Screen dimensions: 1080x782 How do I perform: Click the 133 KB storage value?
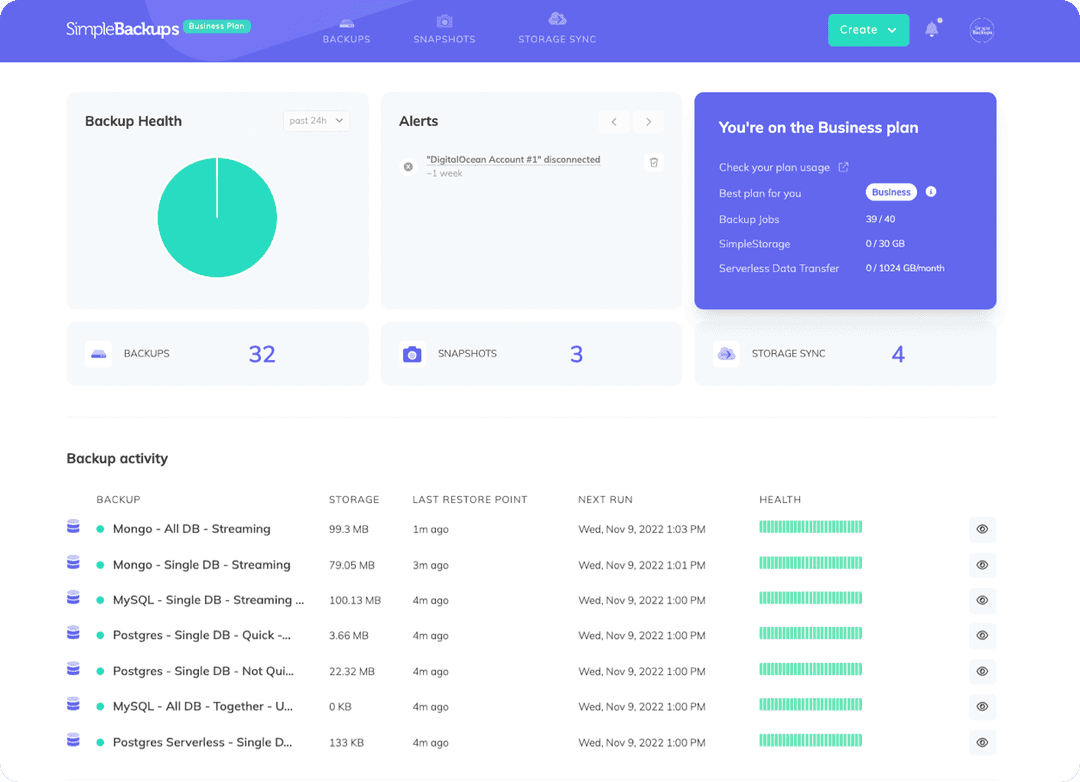tap(346, 743)
